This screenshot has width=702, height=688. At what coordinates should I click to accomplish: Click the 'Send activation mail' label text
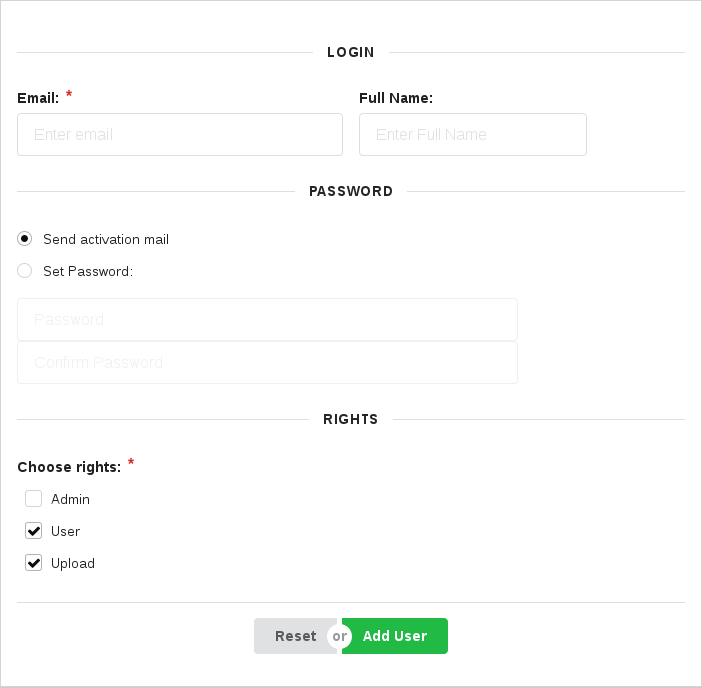106,239
